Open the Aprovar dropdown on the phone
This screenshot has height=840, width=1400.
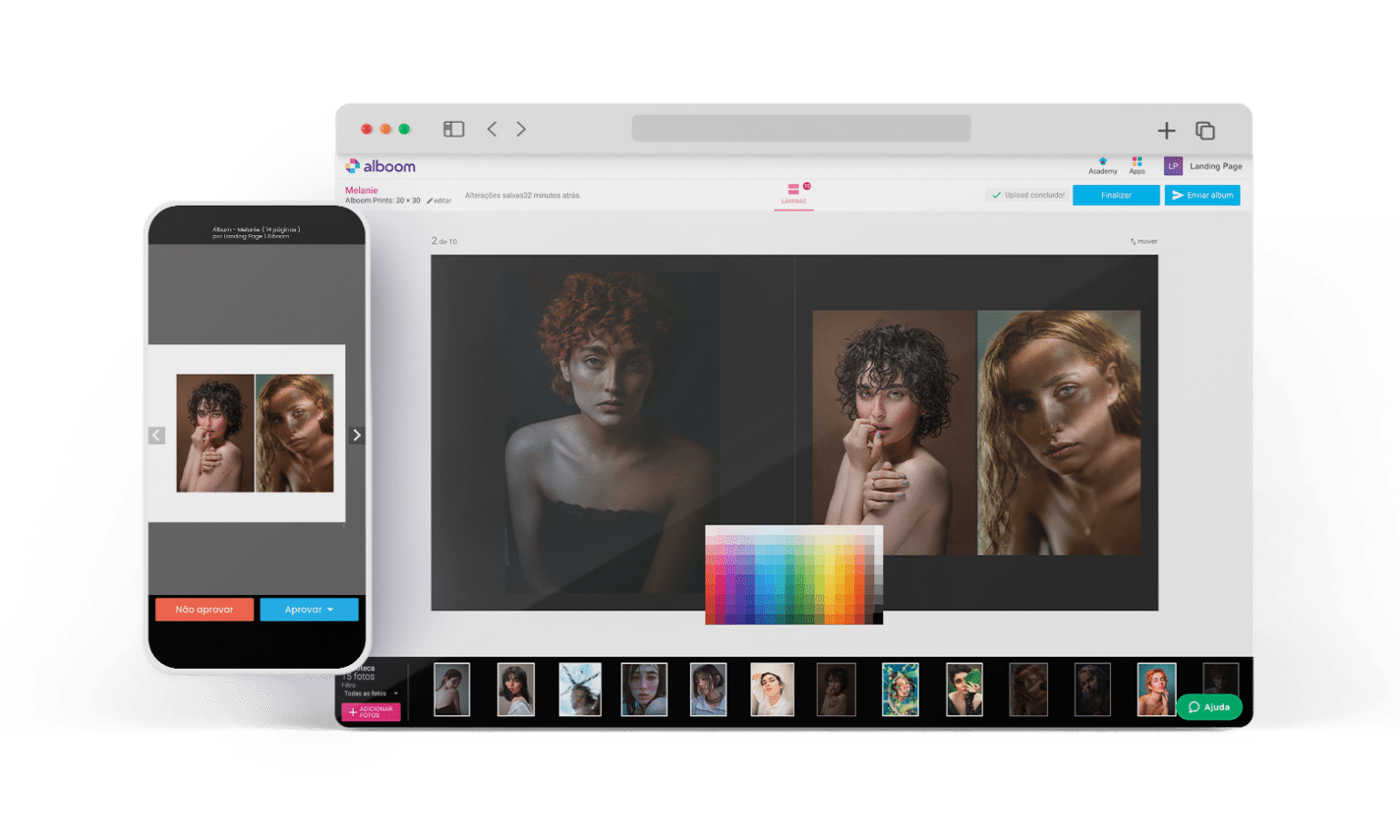[x=309, y=610]
